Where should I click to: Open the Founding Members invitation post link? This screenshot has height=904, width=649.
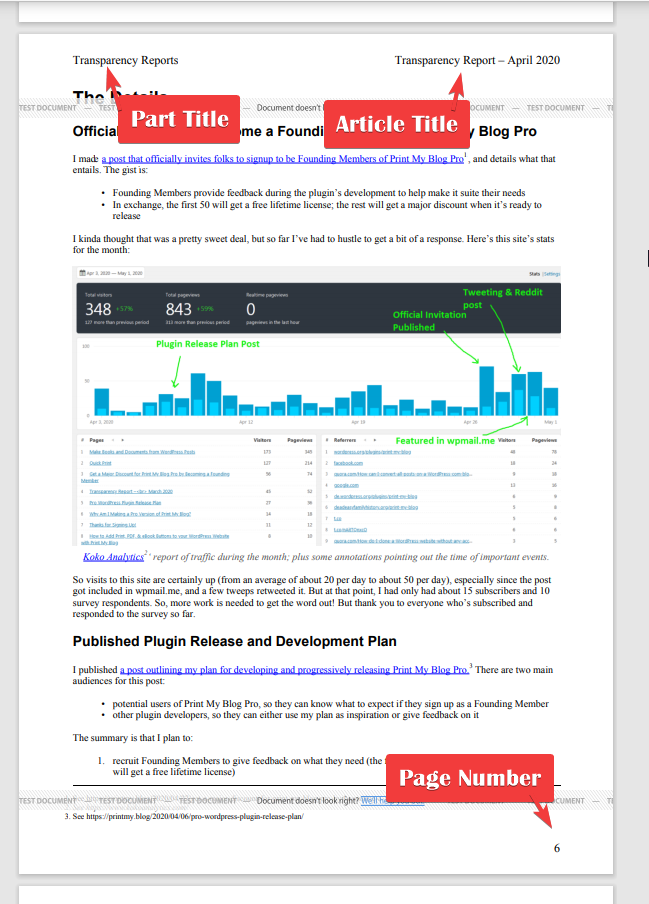click(x=282, y=159)
